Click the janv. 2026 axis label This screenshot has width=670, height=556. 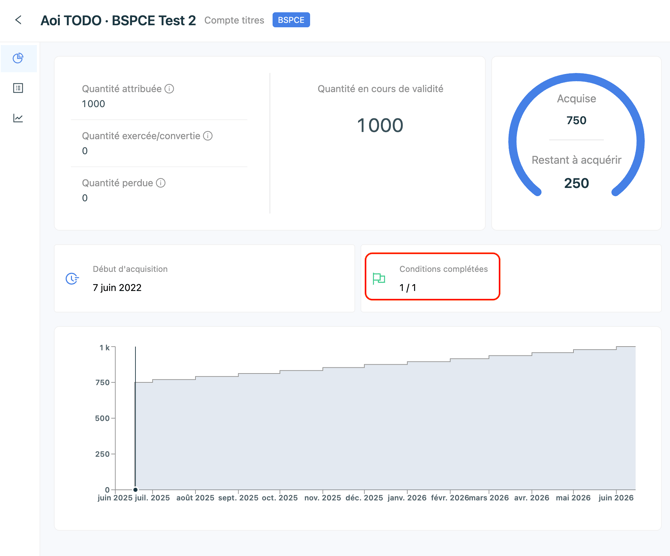407,498
